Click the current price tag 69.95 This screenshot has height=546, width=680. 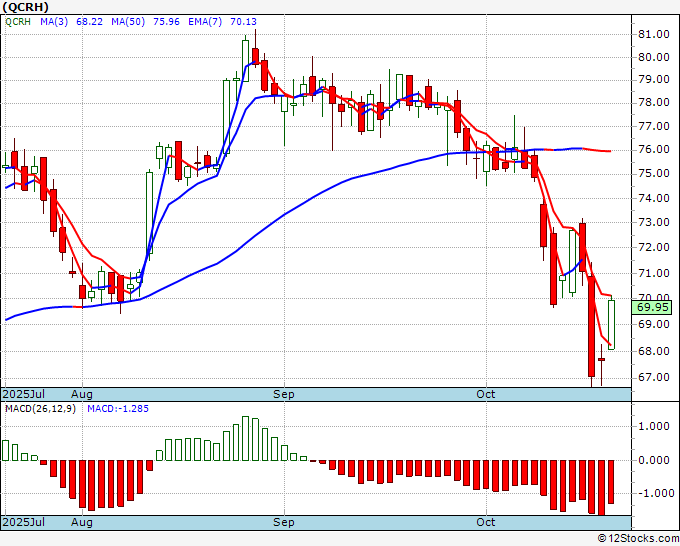[652, 307]
